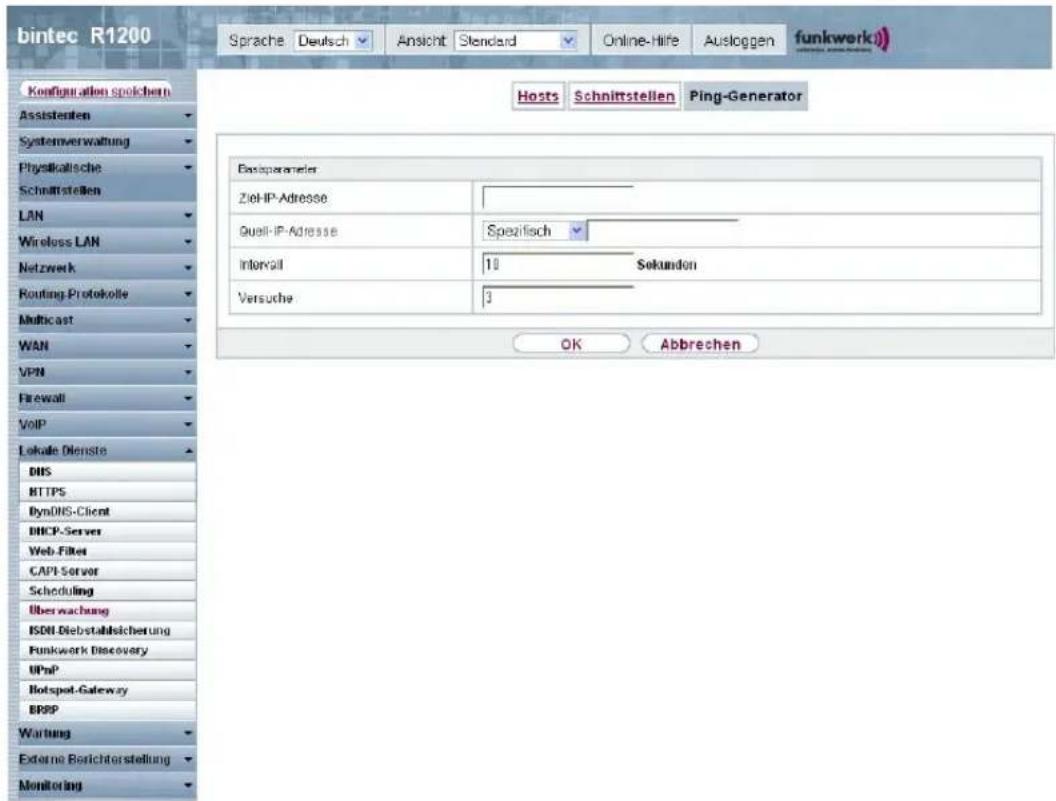The width and height of the screenshot is (1056, 801).
Task: Open the Hotspot-Gateway item
Action: [108, 690]
